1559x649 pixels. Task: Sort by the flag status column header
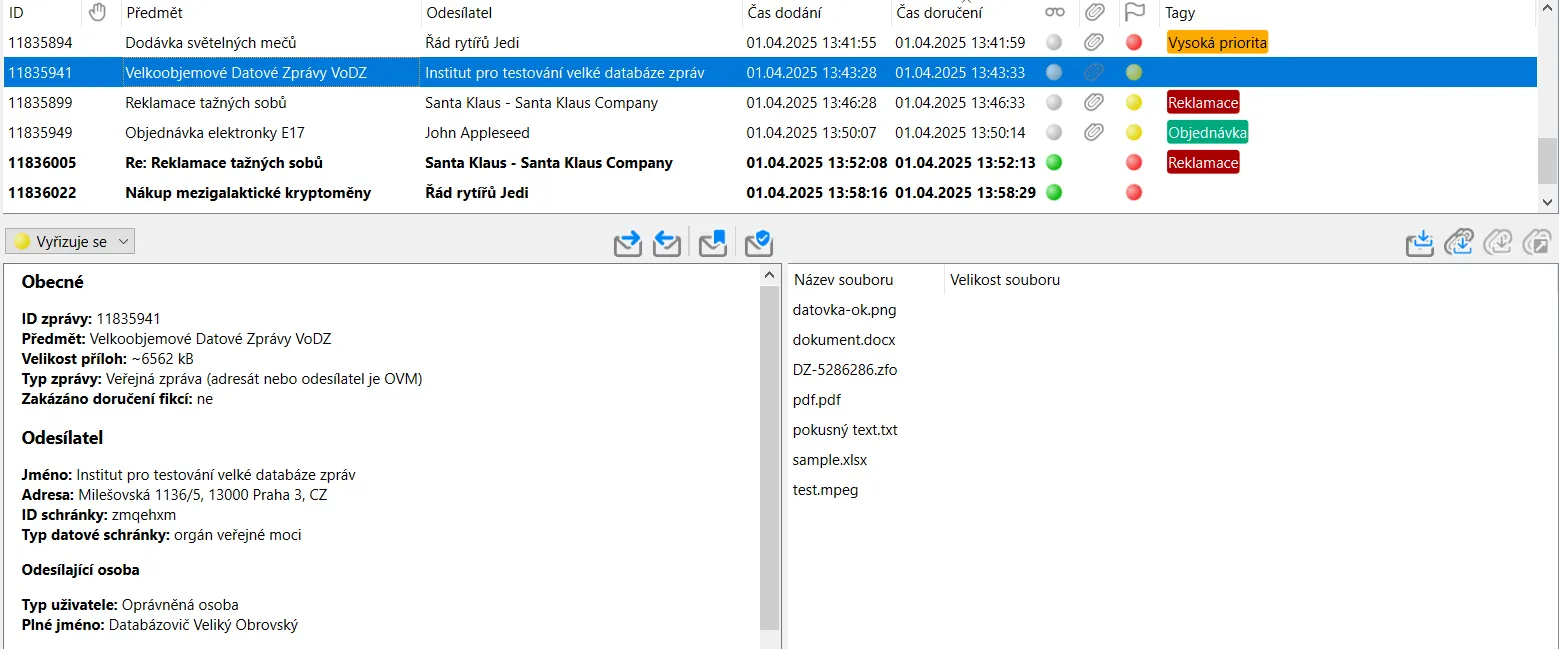point(1134,13)
